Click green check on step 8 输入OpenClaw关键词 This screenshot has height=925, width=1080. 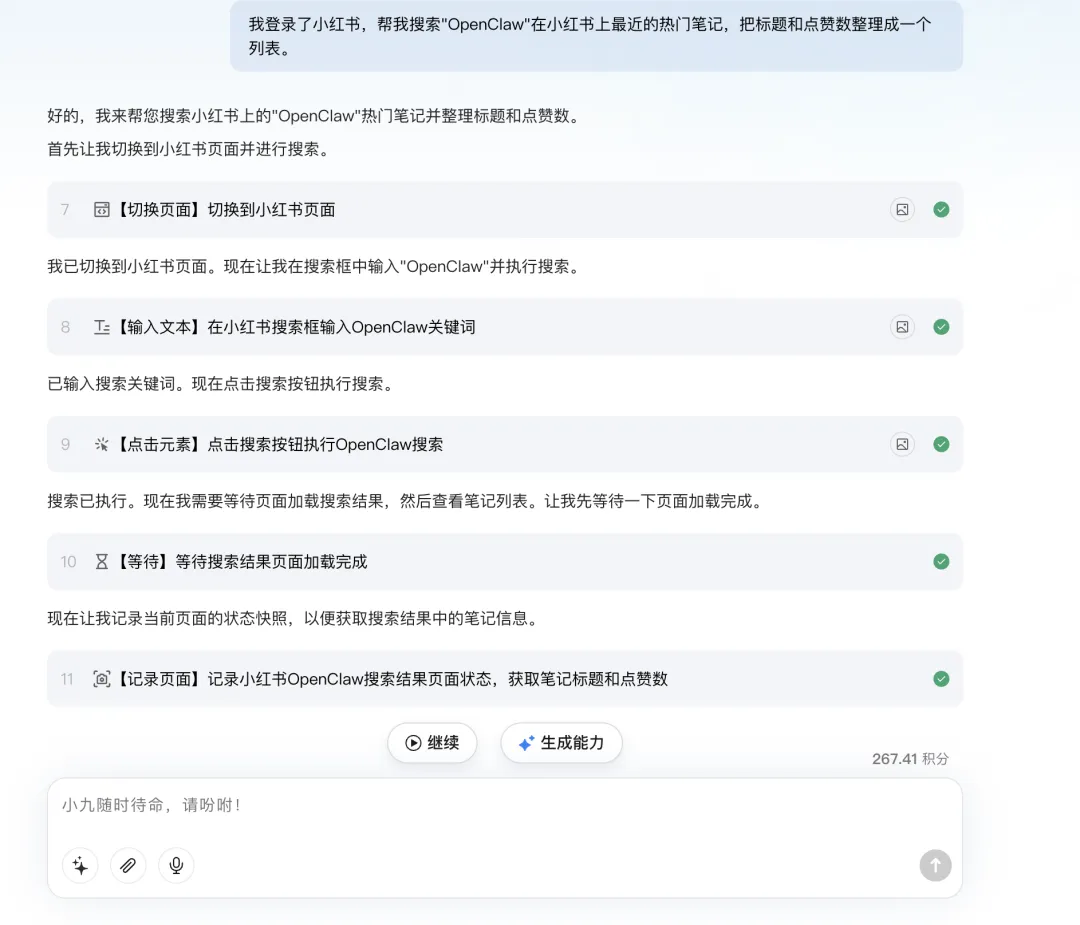(x=941, y=327)
